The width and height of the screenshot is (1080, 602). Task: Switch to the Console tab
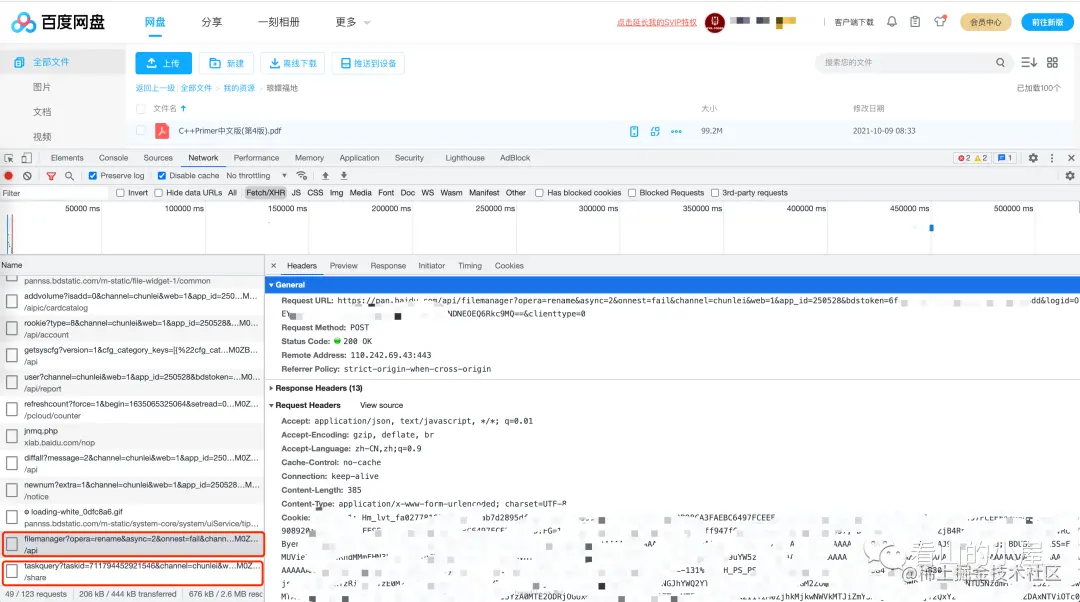(x=113, y=158)
